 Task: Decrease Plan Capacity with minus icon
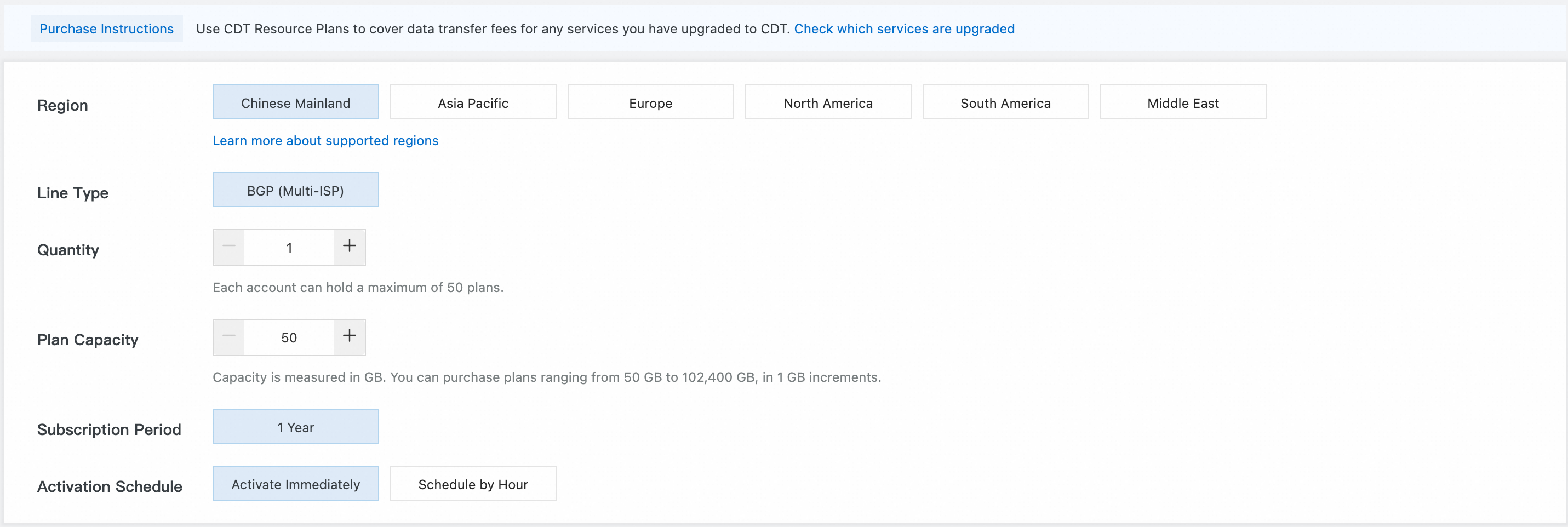click(x=229, y=337)
